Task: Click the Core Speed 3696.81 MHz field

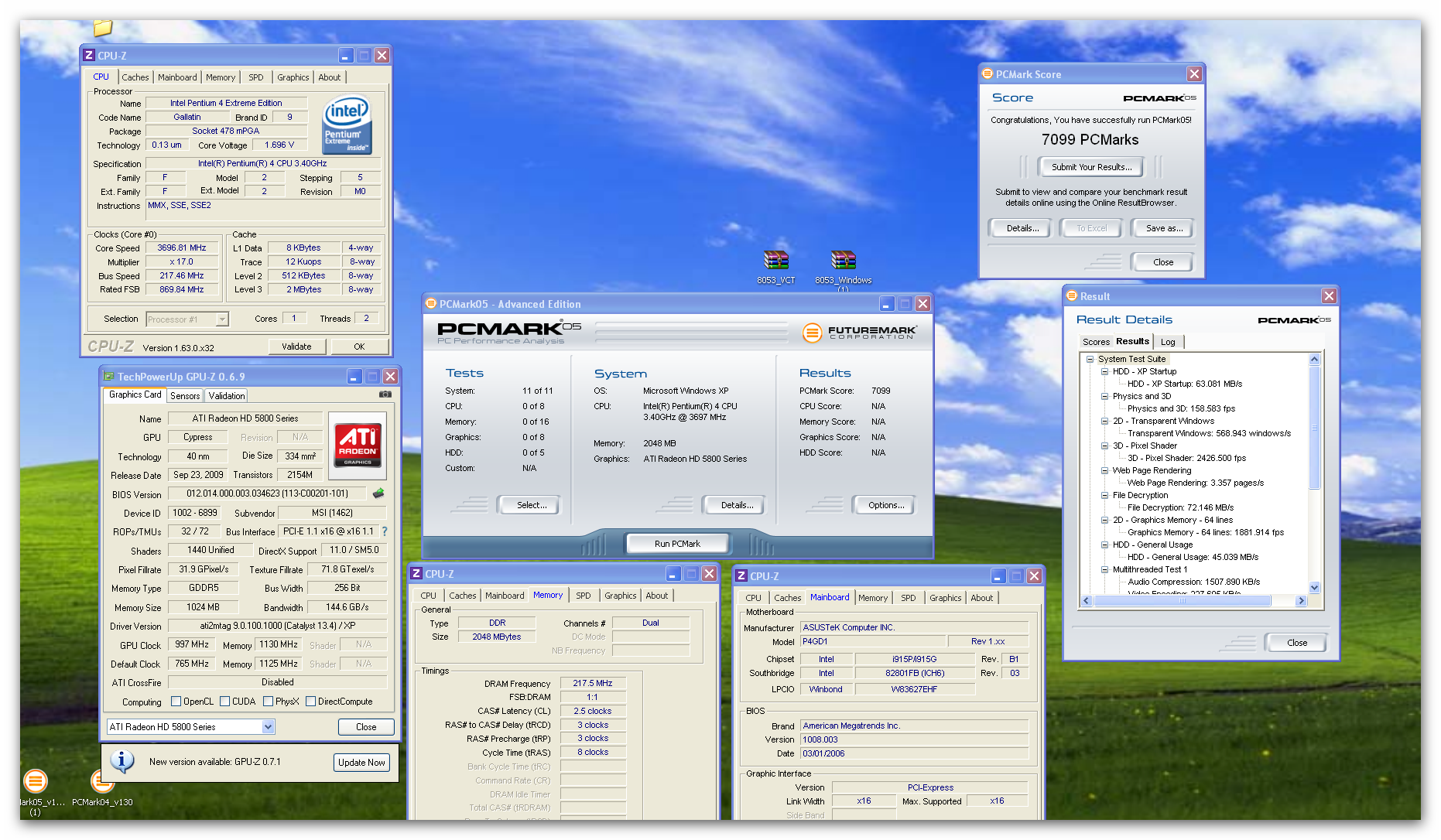Action: pos(182,248)
